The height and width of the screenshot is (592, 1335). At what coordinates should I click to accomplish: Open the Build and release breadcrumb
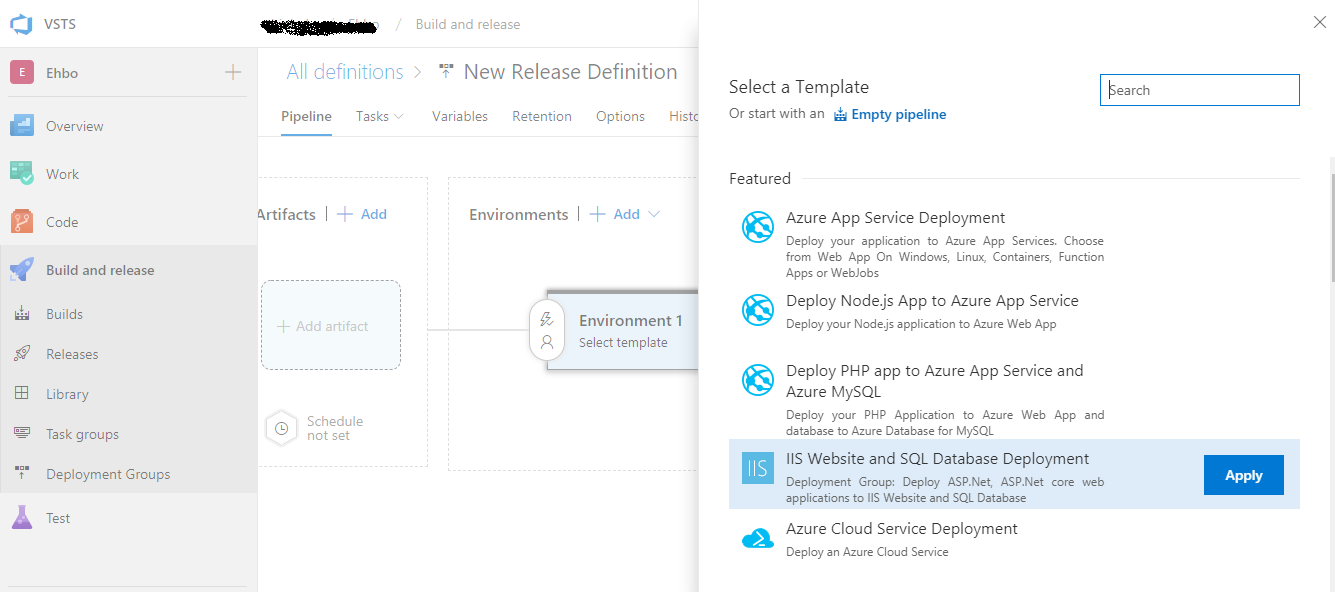click(x=468, y=24)
